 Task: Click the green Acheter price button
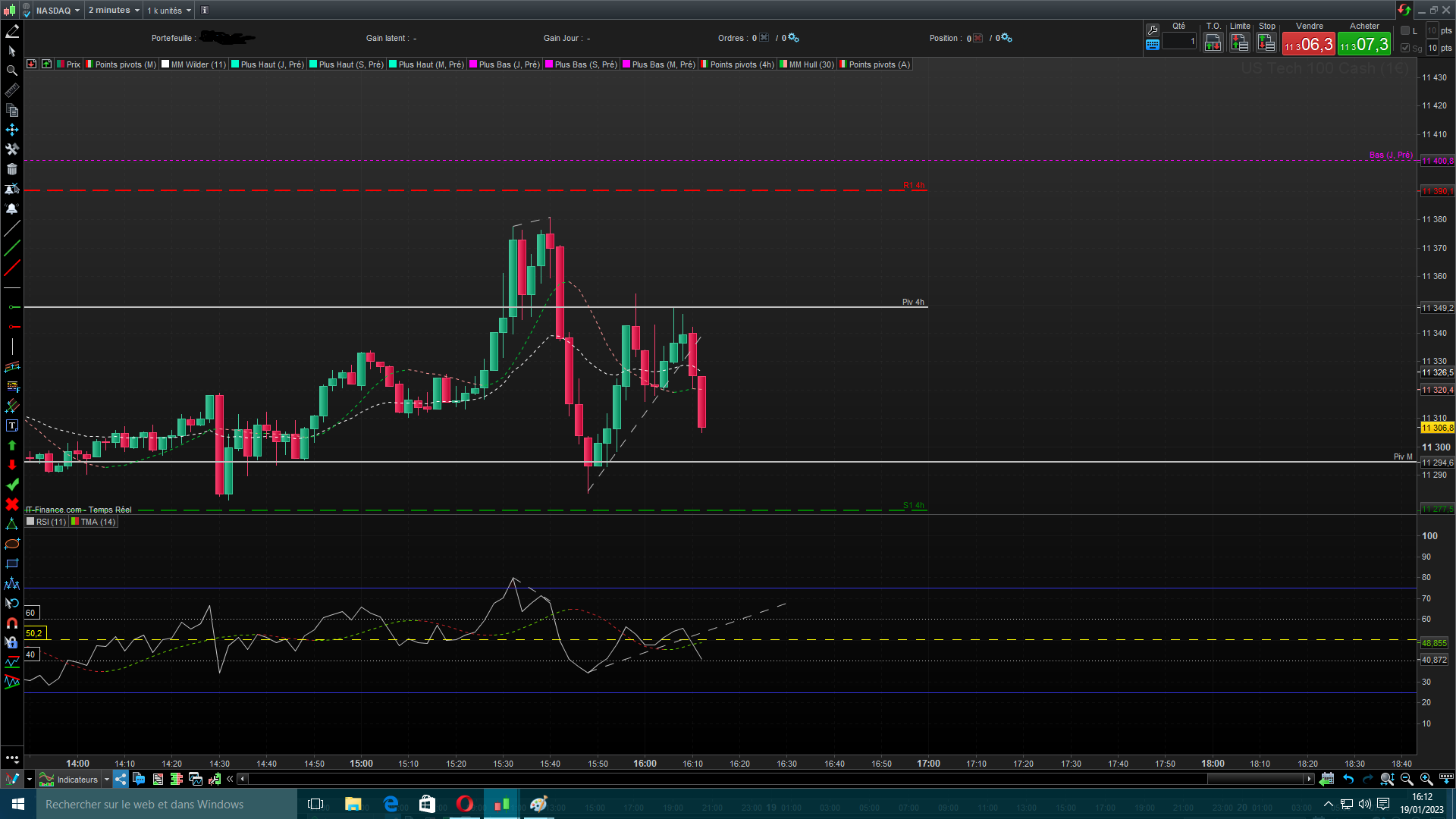point(1363,45)
